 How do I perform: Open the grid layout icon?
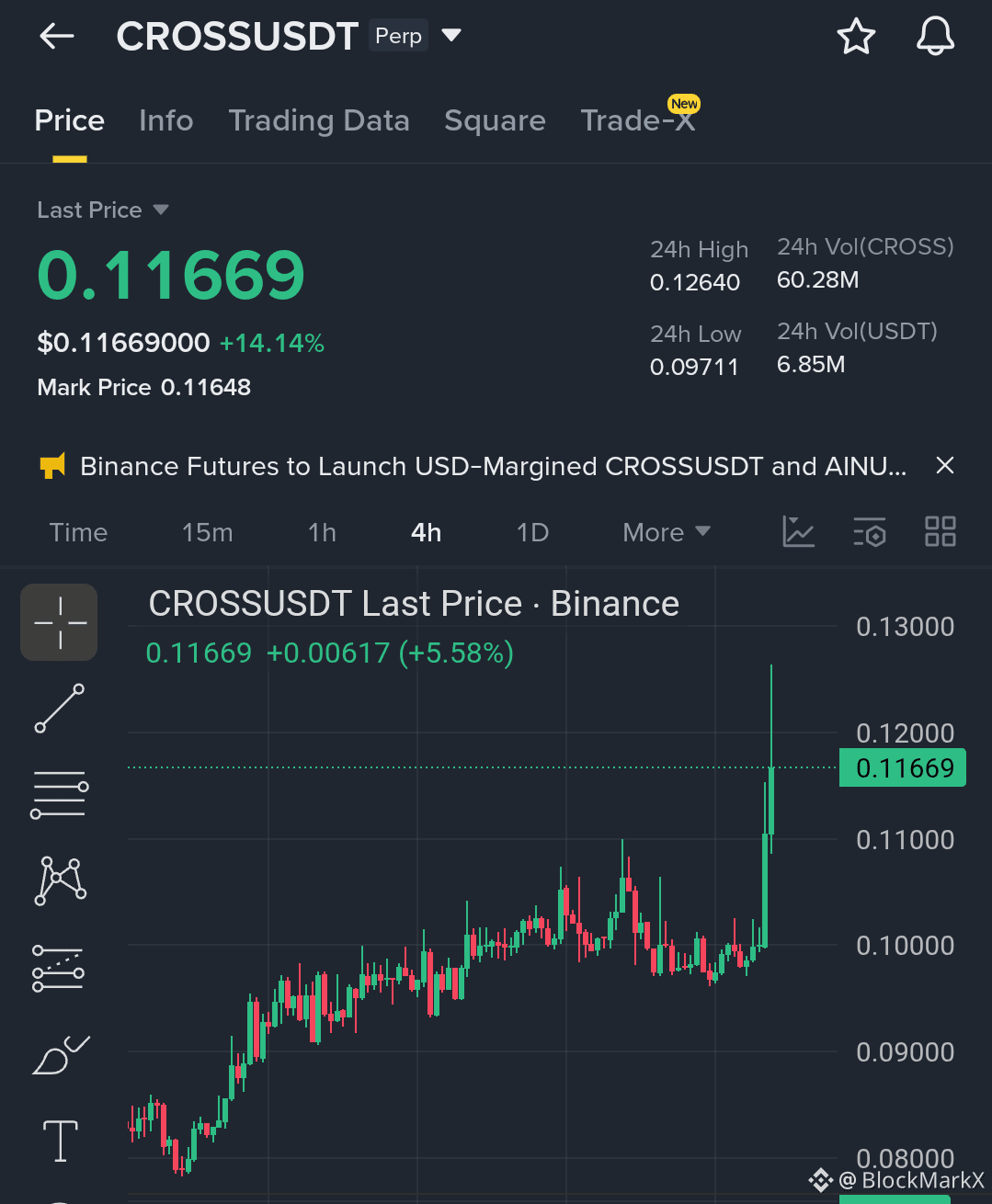pos(940,531)
